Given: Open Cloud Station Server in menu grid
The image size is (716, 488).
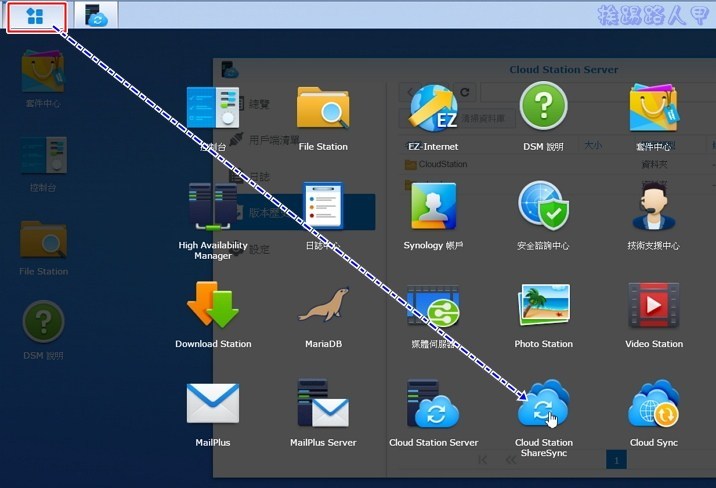Looking at the screenshot, I should (x=433, y=406).
